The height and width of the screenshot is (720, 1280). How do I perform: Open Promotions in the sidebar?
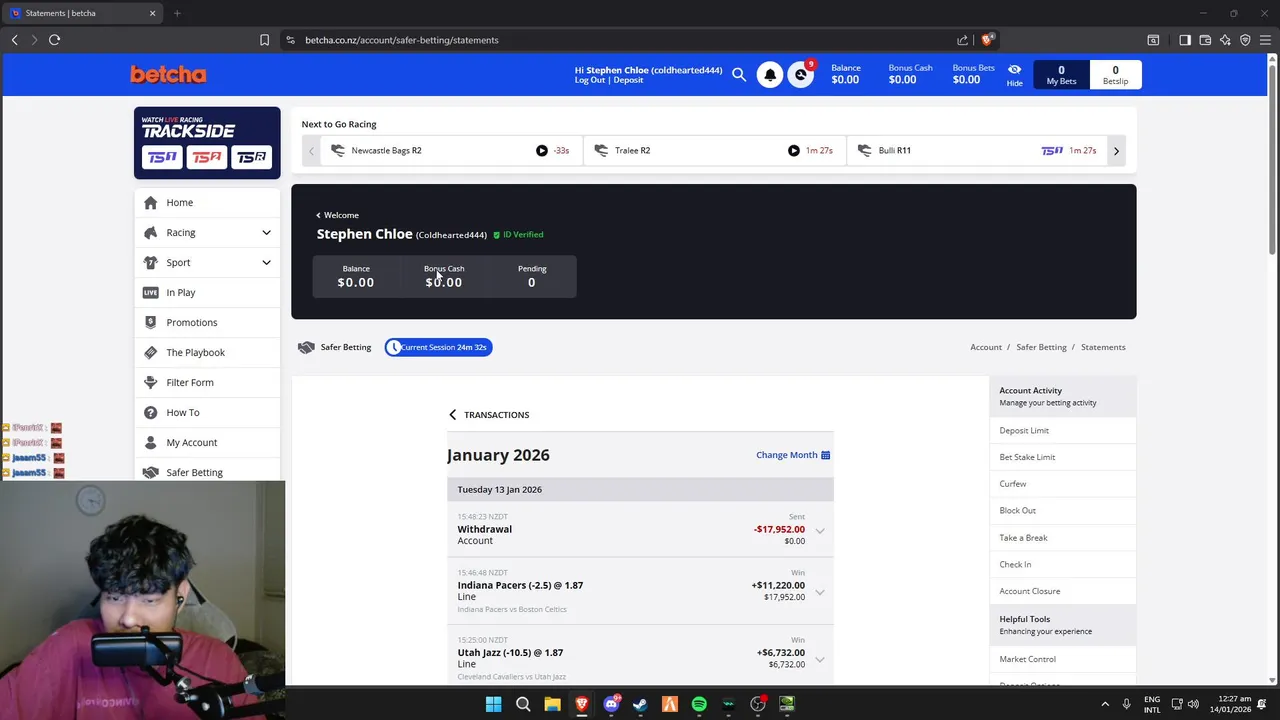[207, 322]
